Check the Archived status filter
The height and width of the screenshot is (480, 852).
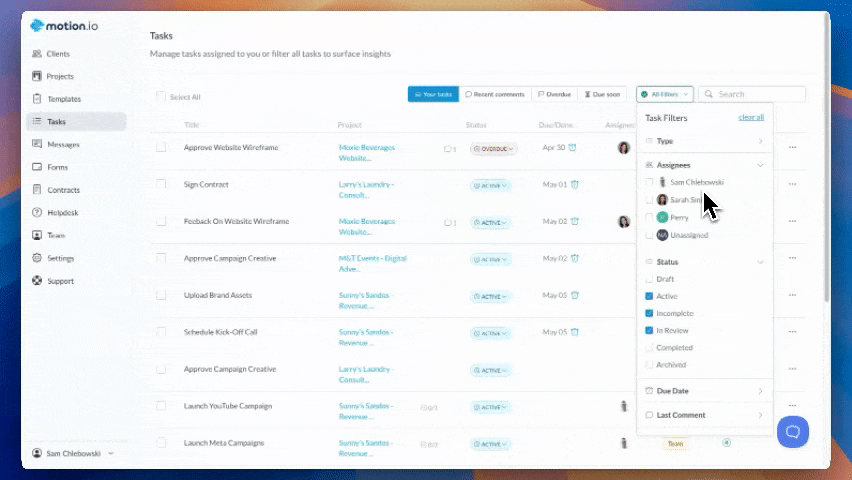click(x=649, y=365)
